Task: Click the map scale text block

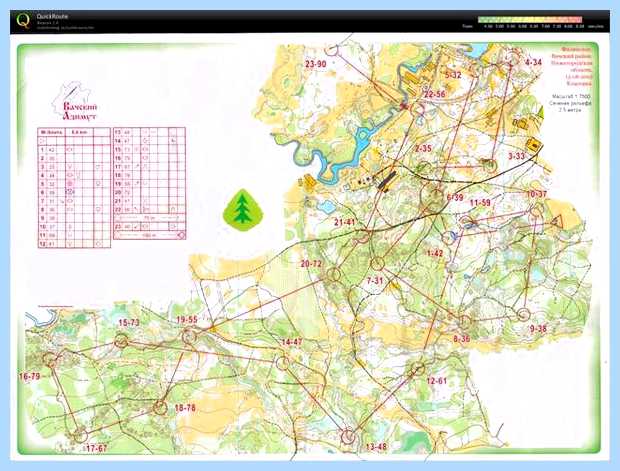Action: pos(570,103)
